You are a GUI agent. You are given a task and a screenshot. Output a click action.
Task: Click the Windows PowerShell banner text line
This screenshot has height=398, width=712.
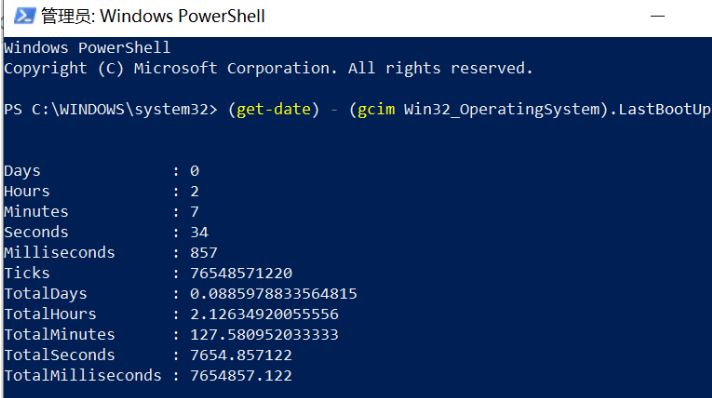pyautogui.click(x=87, y=48)
